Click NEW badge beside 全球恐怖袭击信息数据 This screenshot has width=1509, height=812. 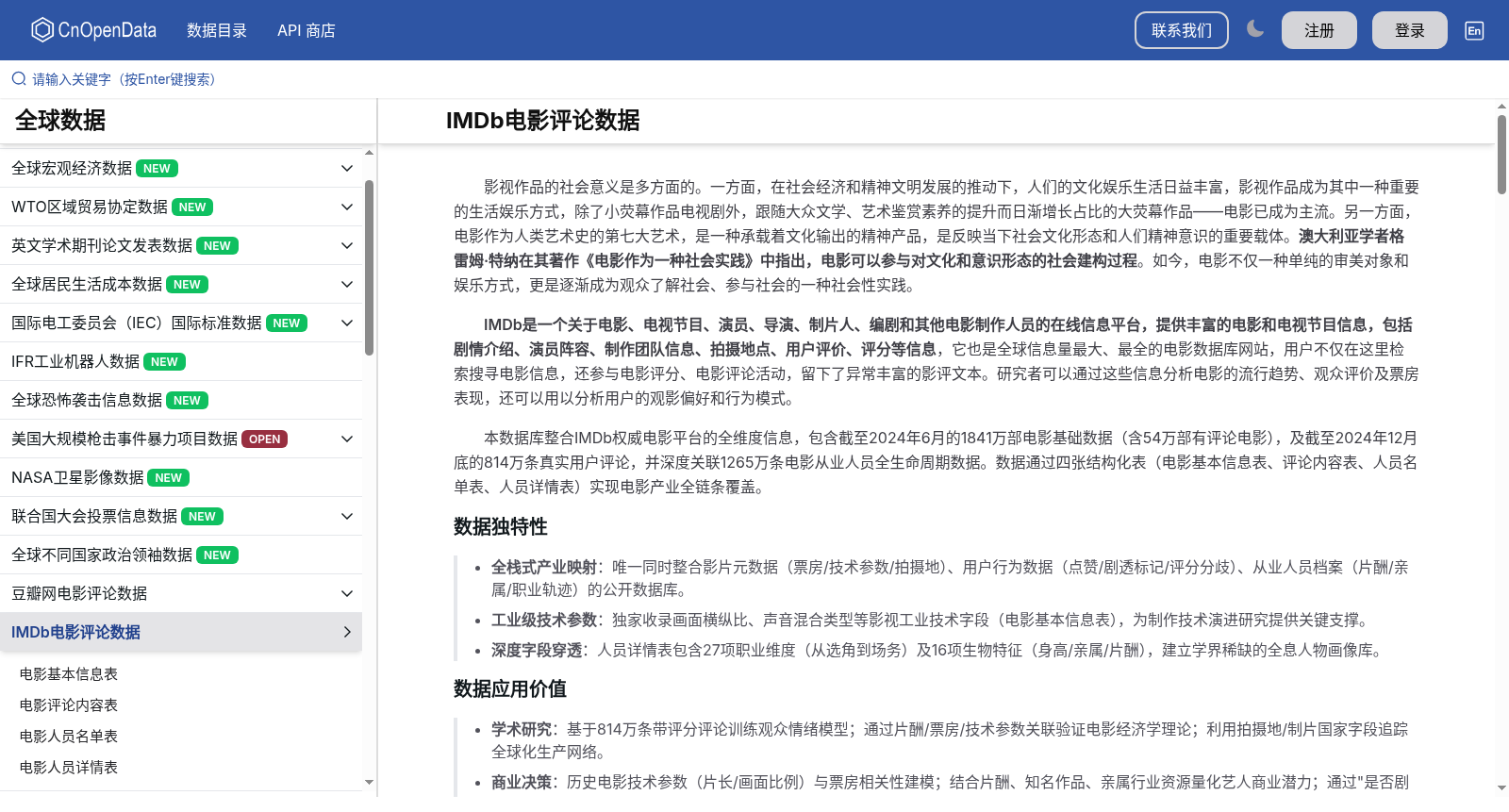187,401
